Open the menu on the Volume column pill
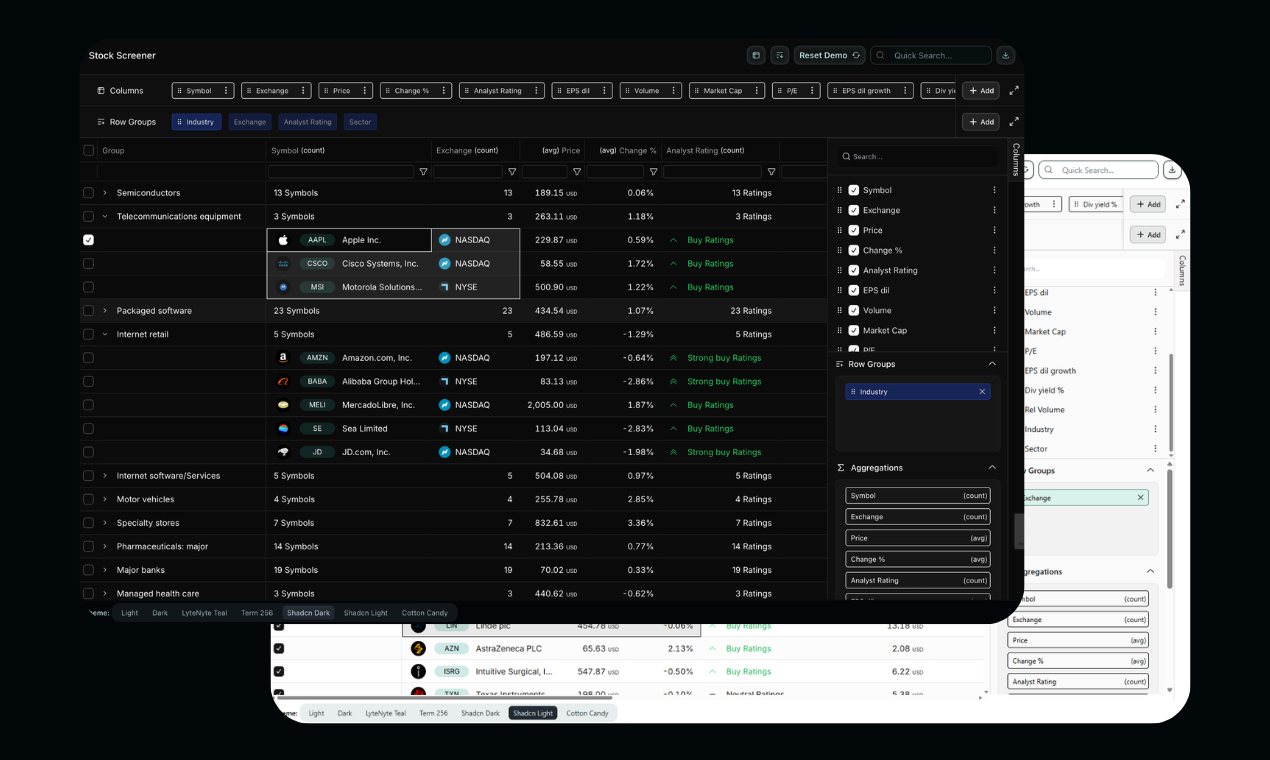 pos(674,90)
